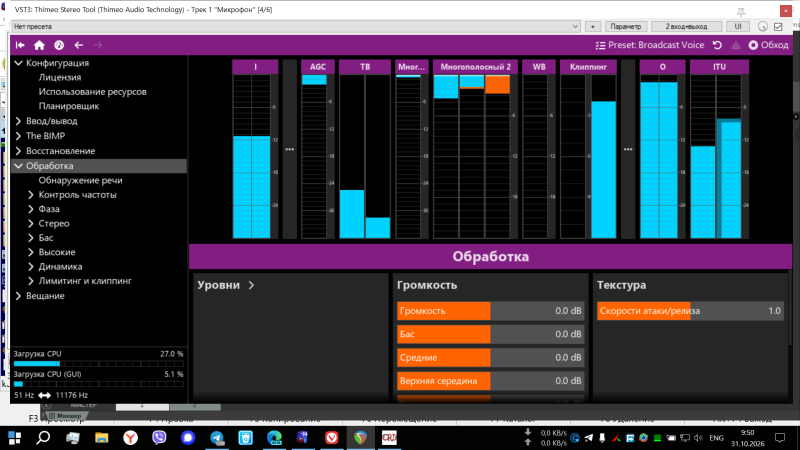This screenshot has height=450, width=800.
Task: Open the TB meter header
Action: pos(365,67)
